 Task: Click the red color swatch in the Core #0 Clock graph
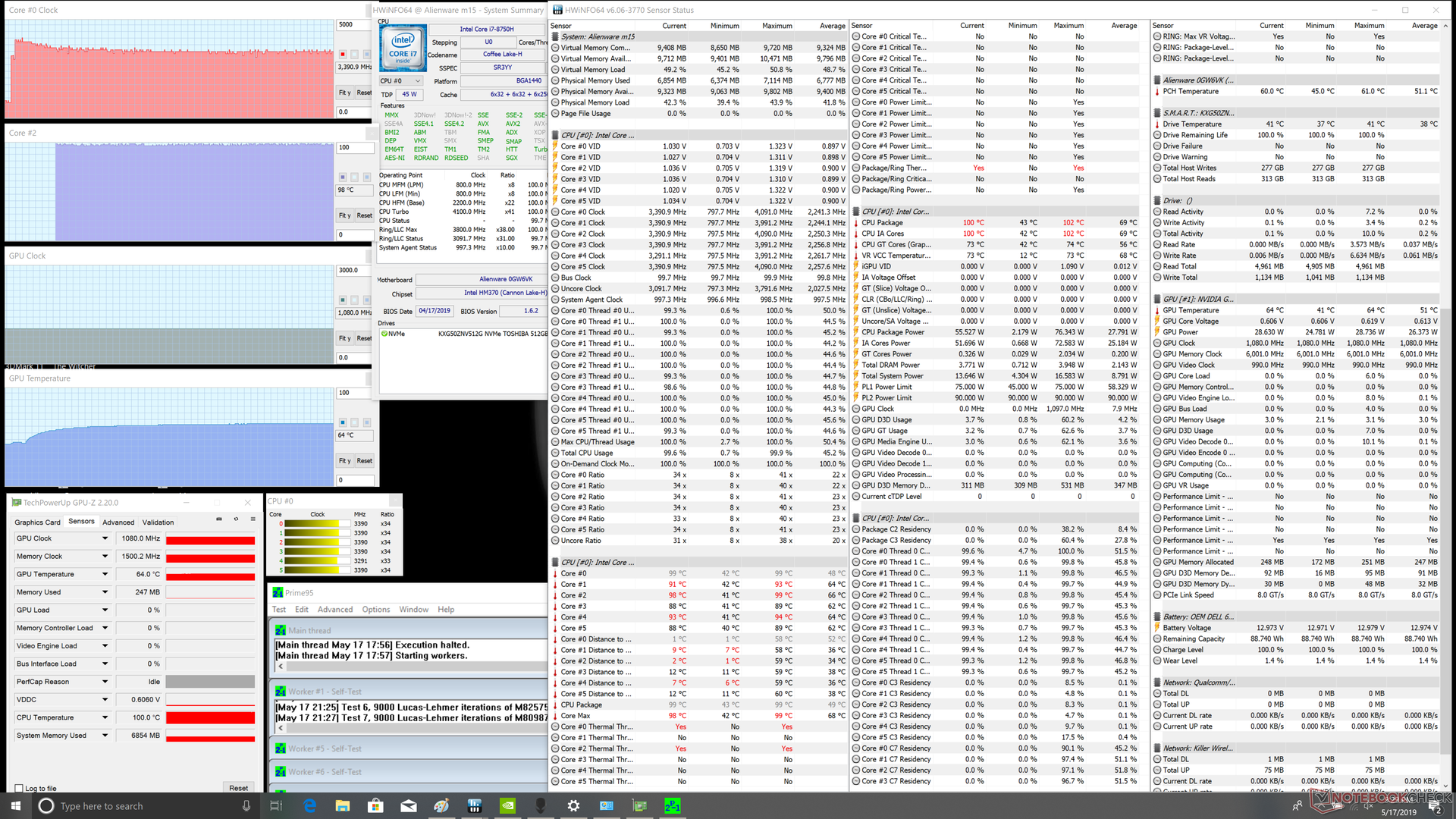pos(343,54)
